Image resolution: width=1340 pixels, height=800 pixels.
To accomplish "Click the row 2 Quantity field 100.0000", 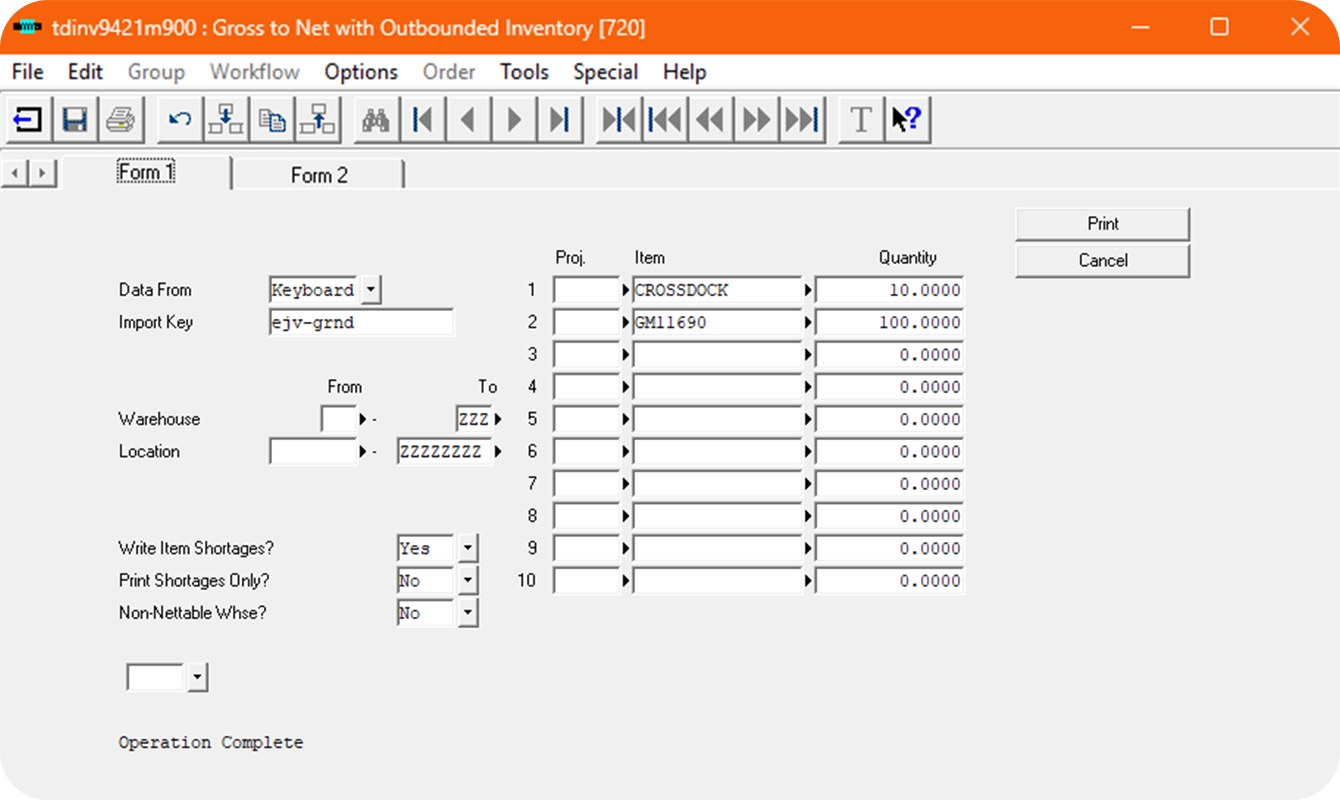I will tap(889, 322).
